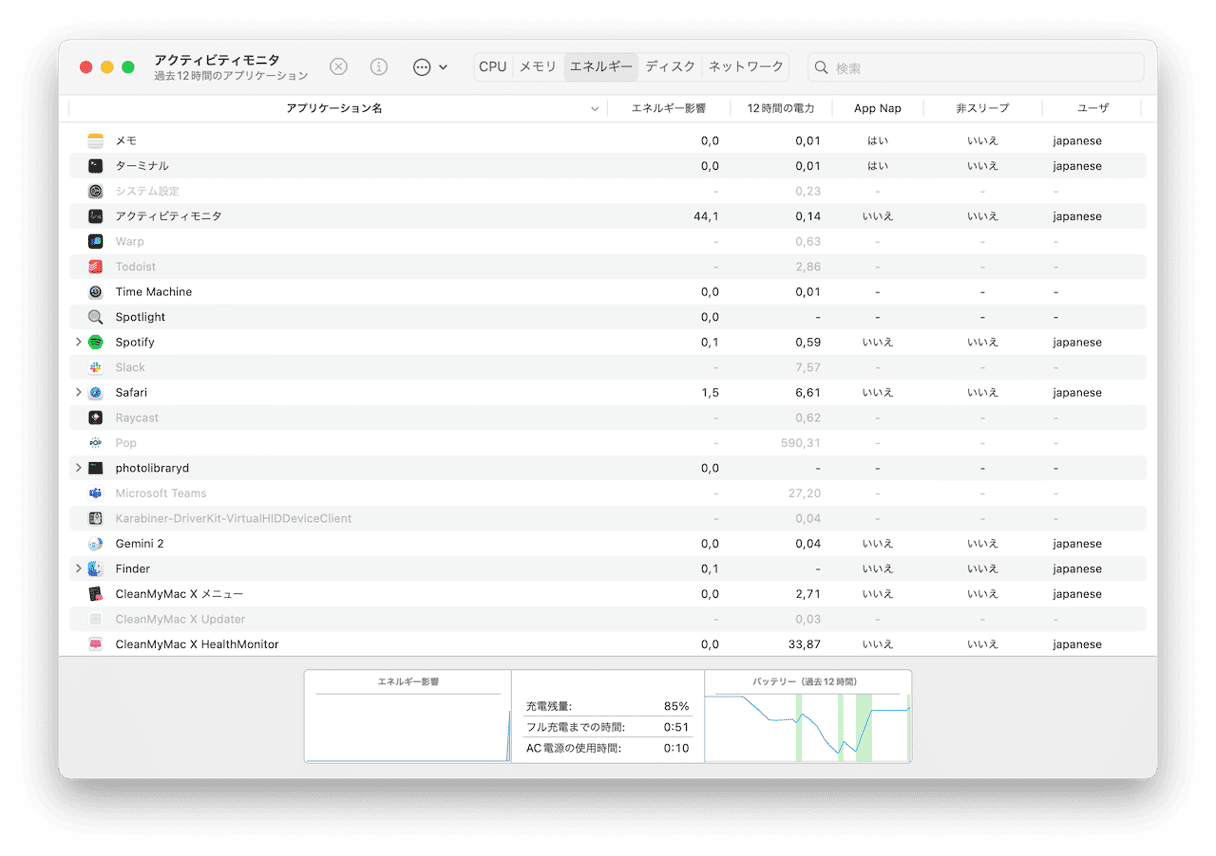Viewport: 1216px width, 856px height.
Task: Click Safari's 6,61 power value
Action: point(808,393)
